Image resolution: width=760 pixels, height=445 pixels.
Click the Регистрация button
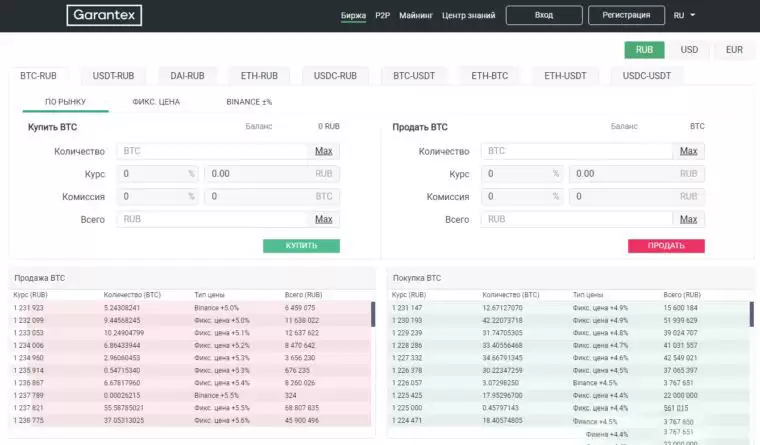click(x=626, y=15)
